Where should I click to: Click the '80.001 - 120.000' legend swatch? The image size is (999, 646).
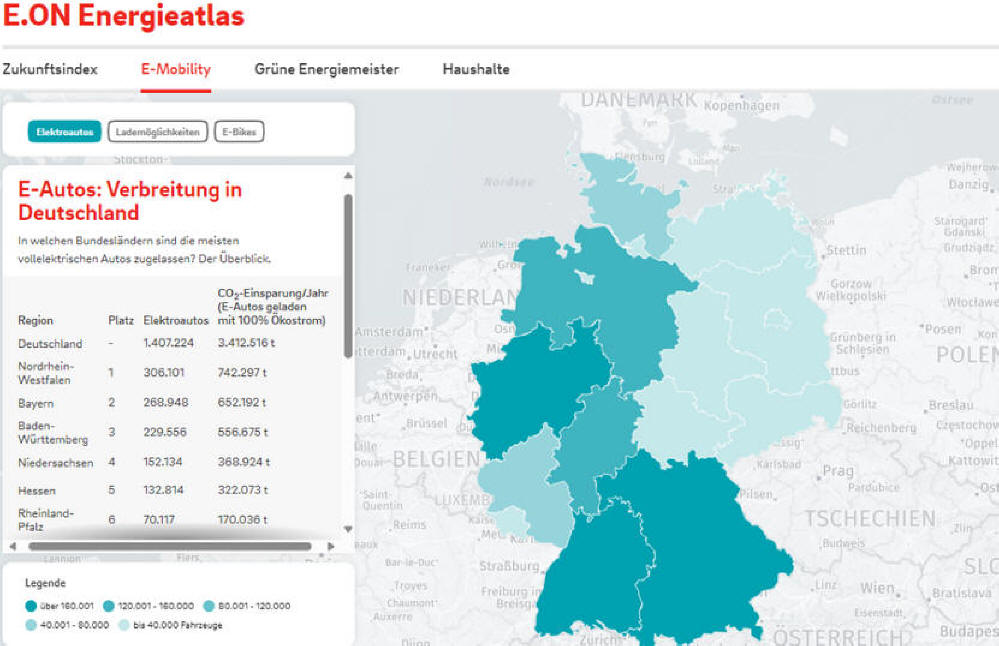click(x=209, y=606)
